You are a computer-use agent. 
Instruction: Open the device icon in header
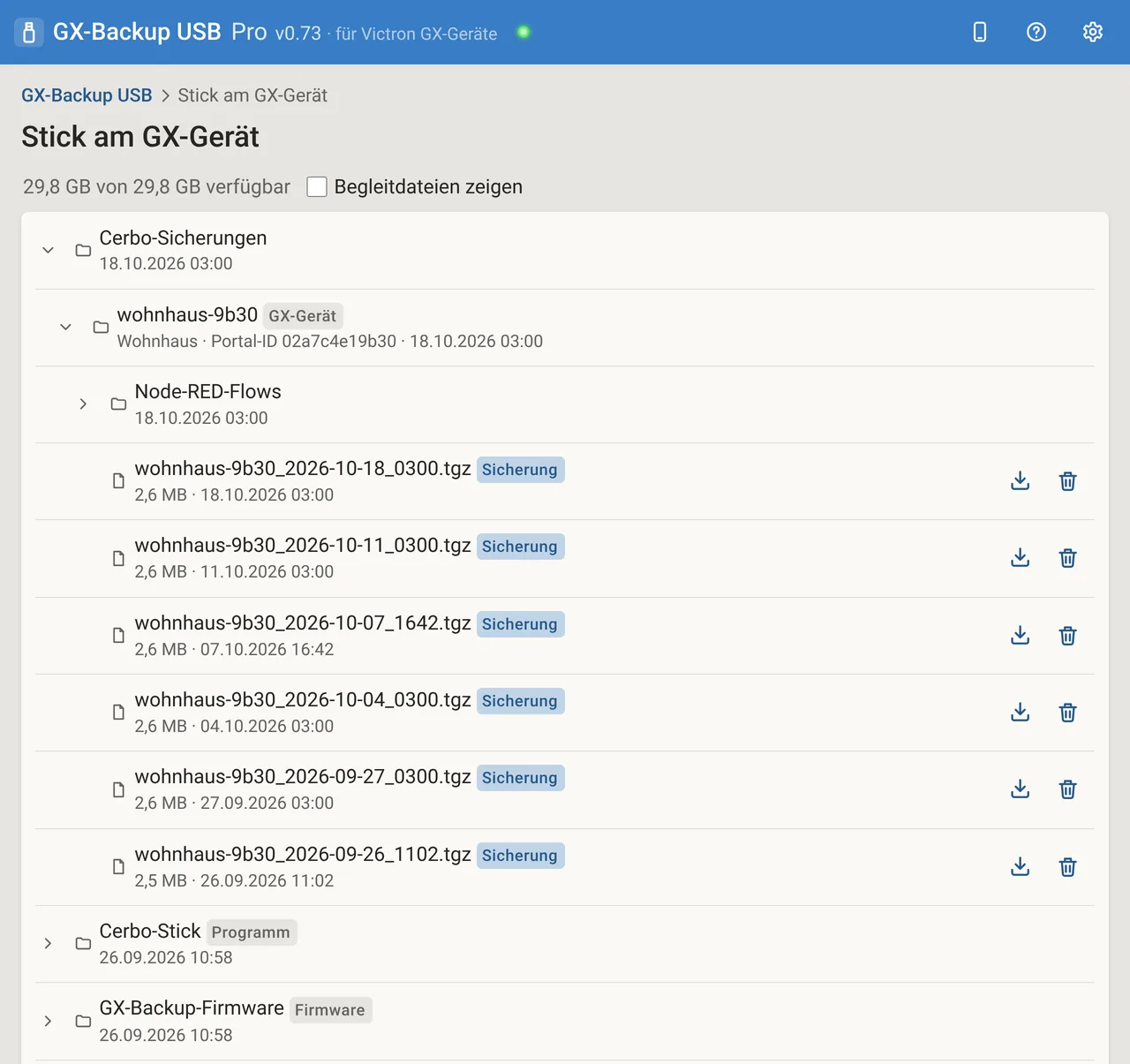[x=979, y=32]
